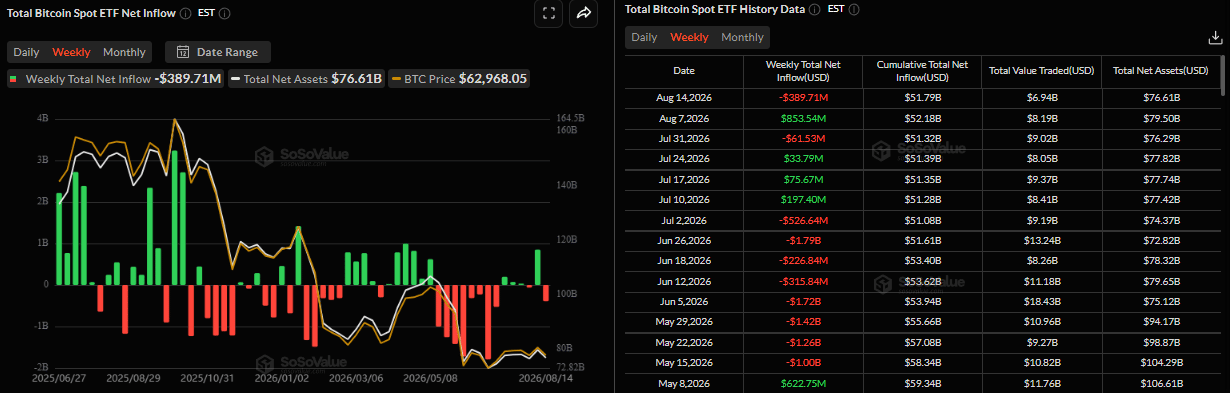Click the -$61.53M inflow value
The height and width of the screenshot is (393, 1230).
point(802,138)
